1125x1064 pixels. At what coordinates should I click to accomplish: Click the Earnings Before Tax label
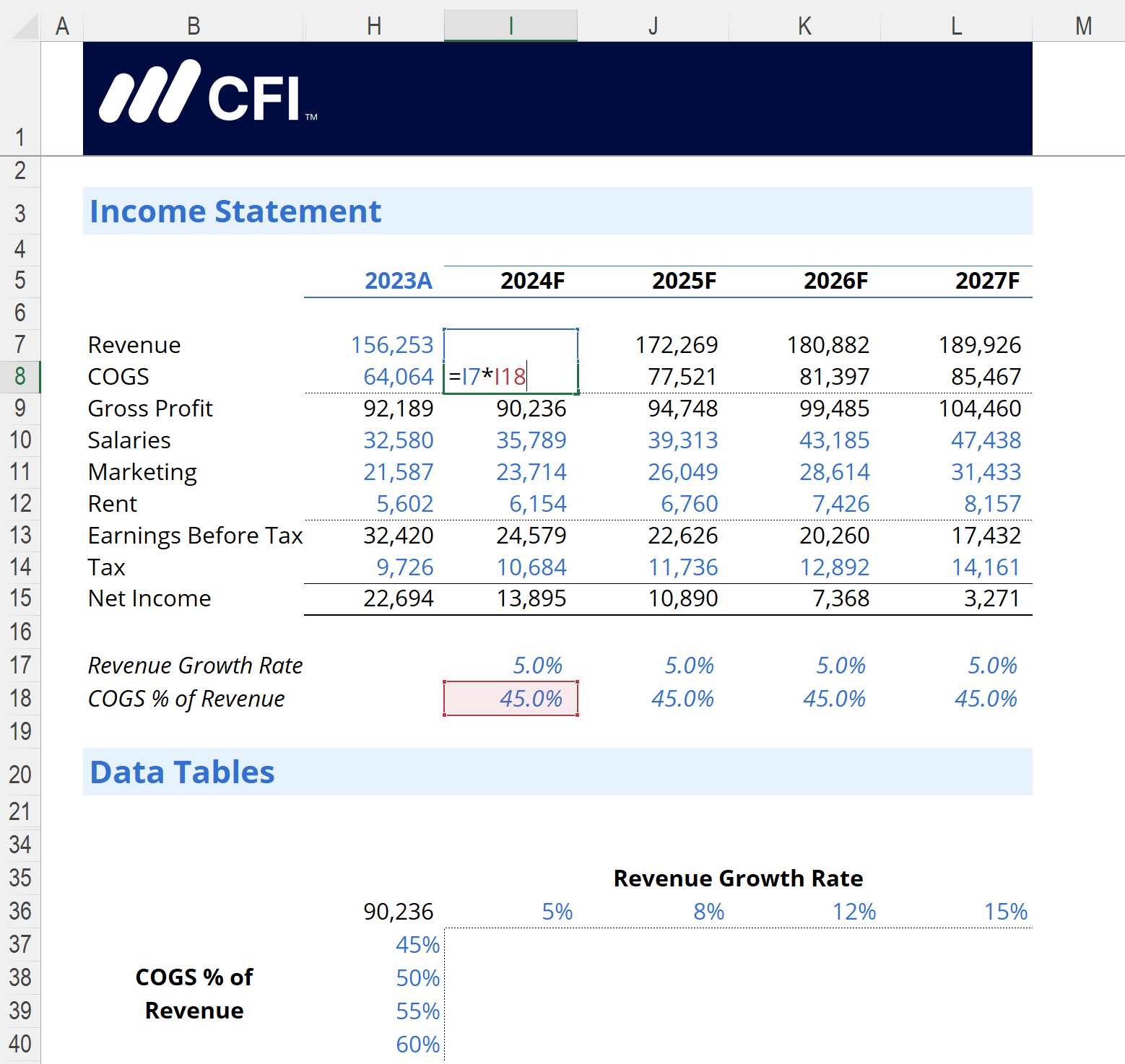(x=195, y=536)
